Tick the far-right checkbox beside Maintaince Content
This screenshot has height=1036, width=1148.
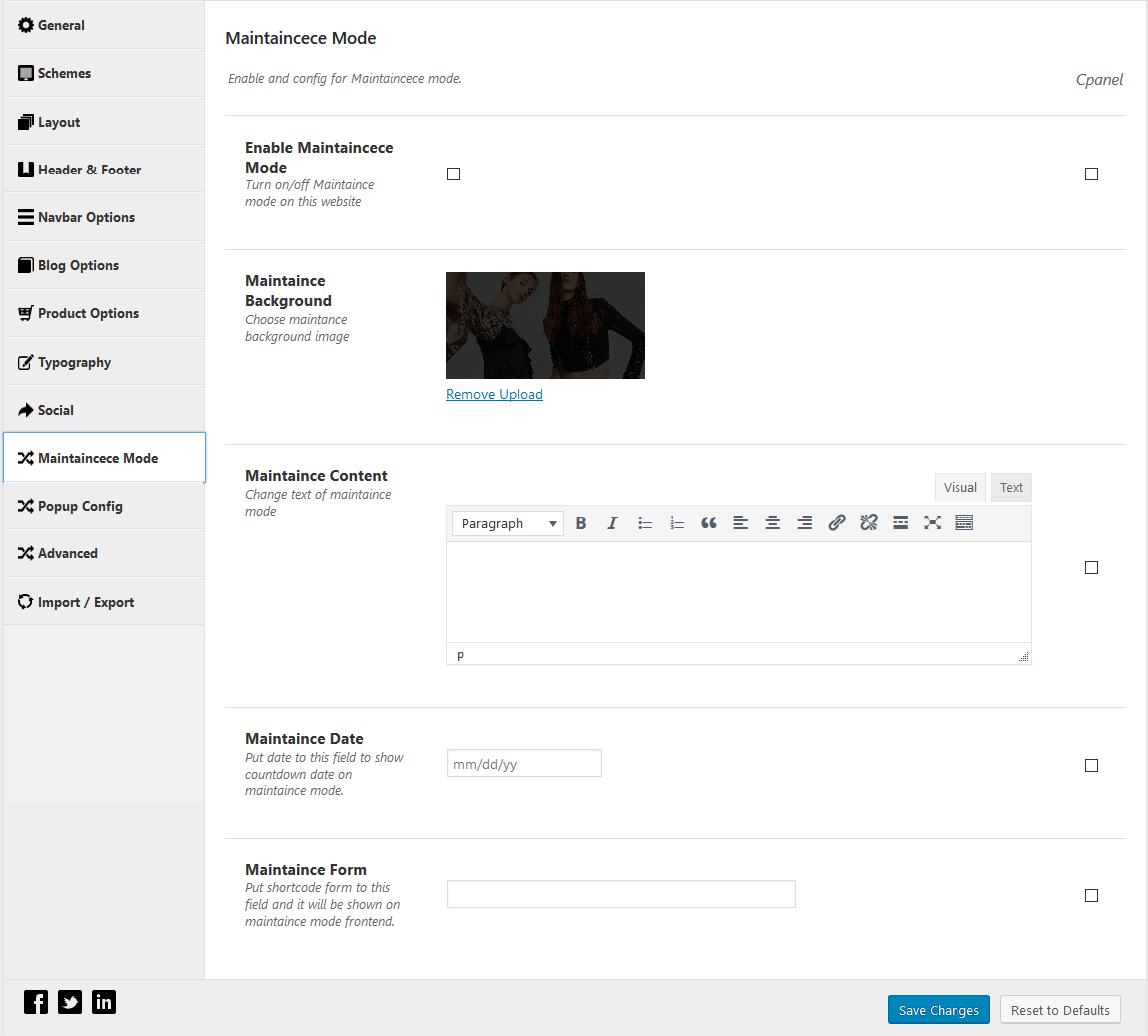pos(1091,568)
